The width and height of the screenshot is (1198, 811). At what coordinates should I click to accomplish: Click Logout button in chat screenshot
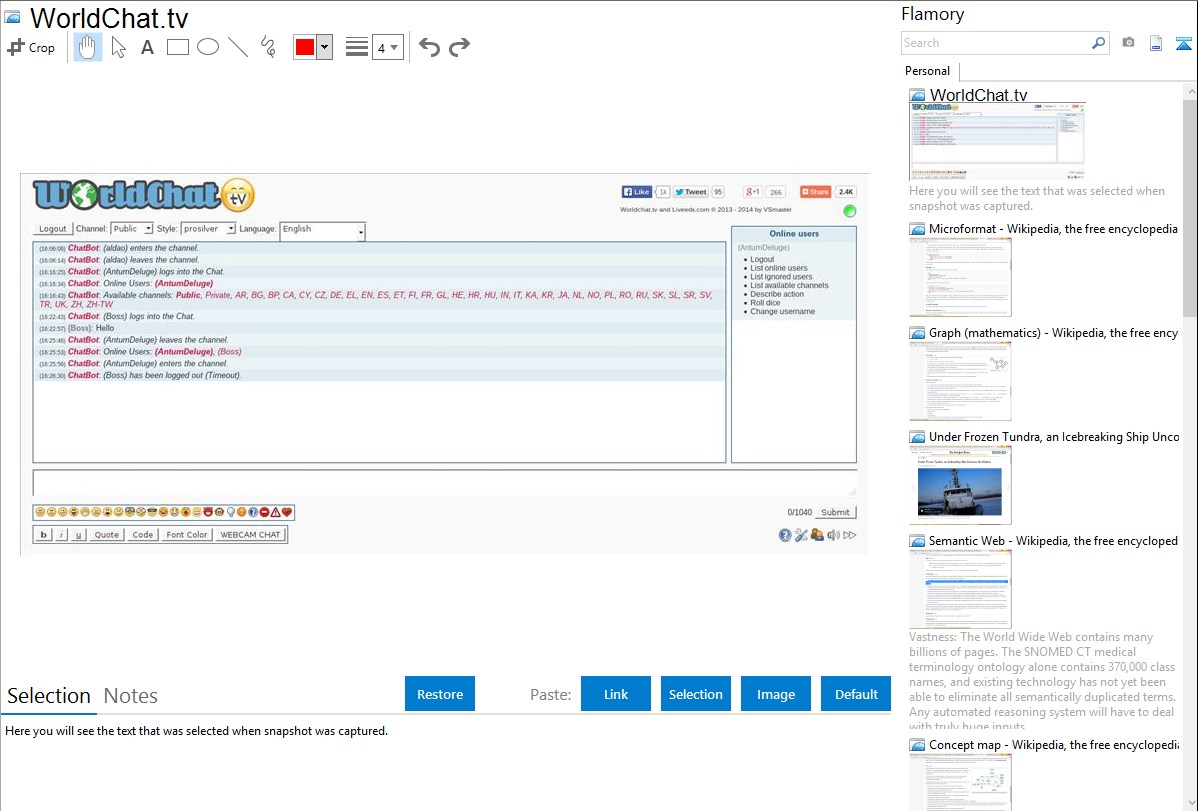(x=53, y=229)
